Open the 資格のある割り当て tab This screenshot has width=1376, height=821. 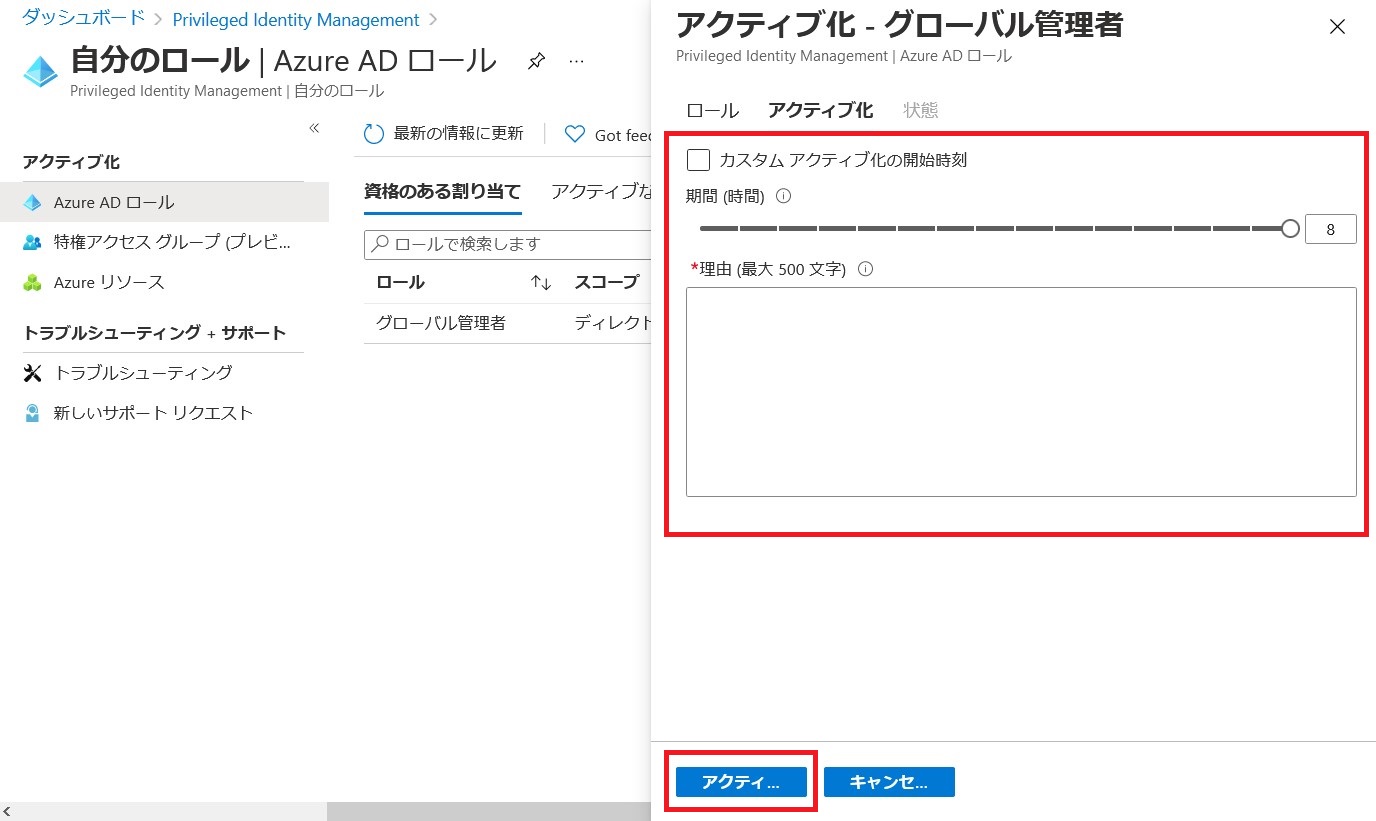pos(442,192)
